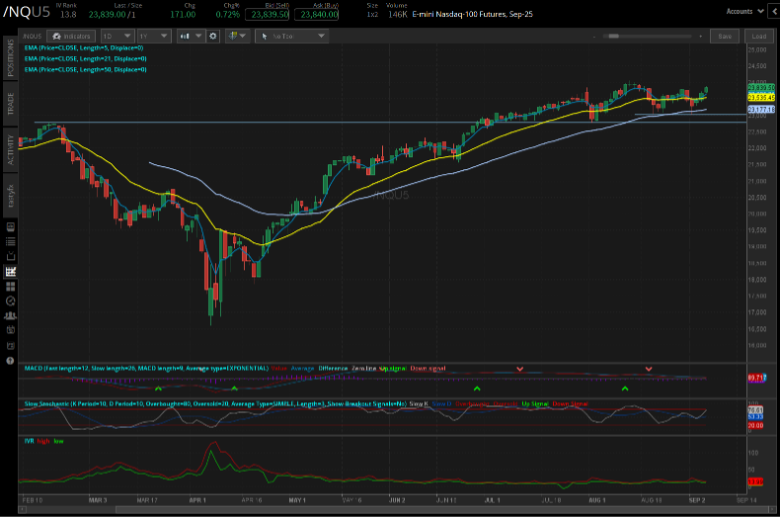Select the EMA Length=50 study label
Viewport: 780px width, 518px height.
click(85, 70)
